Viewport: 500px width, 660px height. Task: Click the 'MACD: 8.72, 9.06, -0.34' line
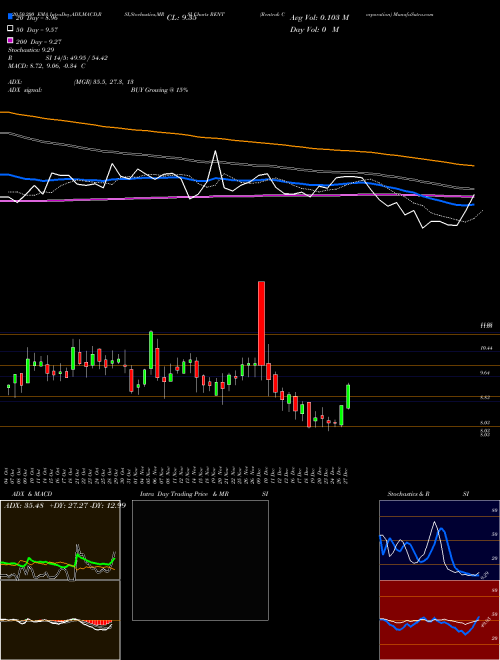(47, 66)
